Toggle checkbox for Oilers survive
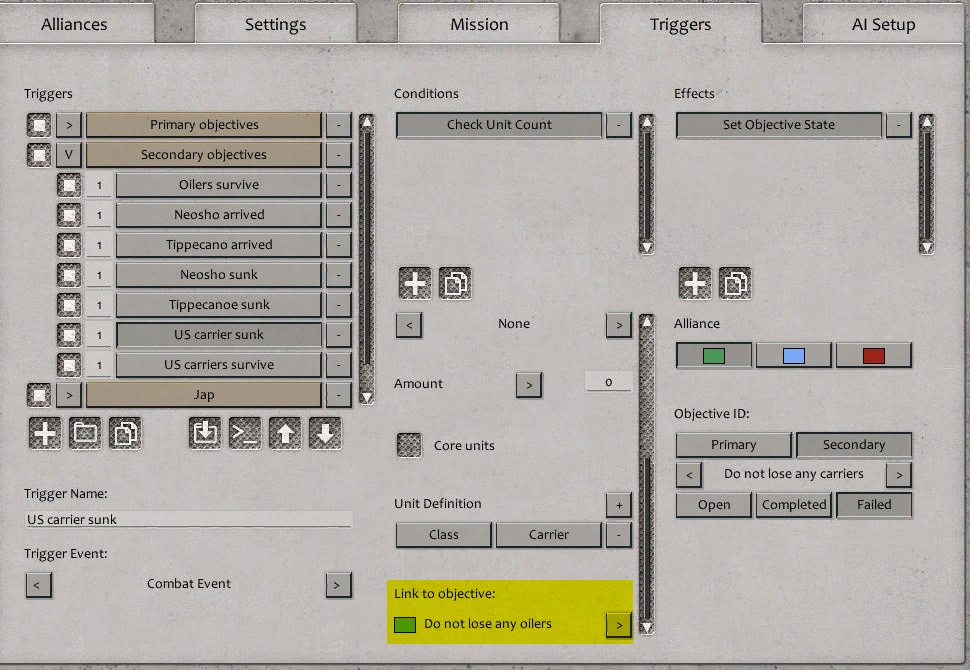970x670 pixels. point(69,185)
